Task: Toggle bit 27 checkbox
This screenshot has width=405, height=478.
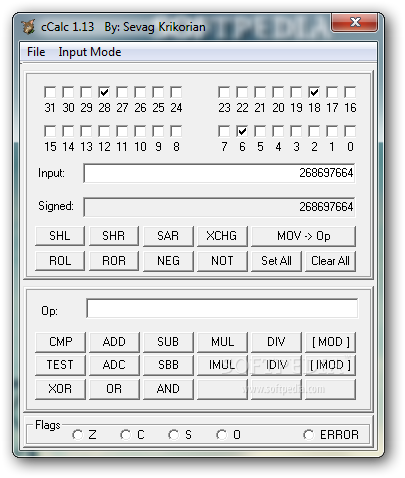Action: (x=122, y=92)
